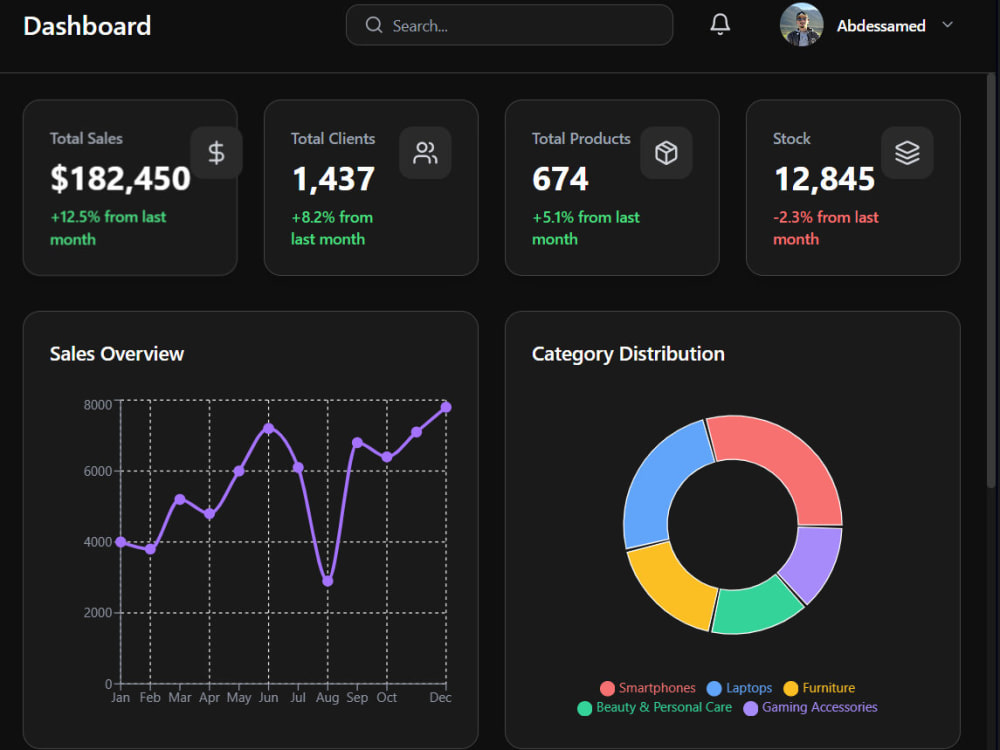Click the $182,450 total sales value
The height and width of the screenshot is (750, 1000).
[x=120, y=179]
